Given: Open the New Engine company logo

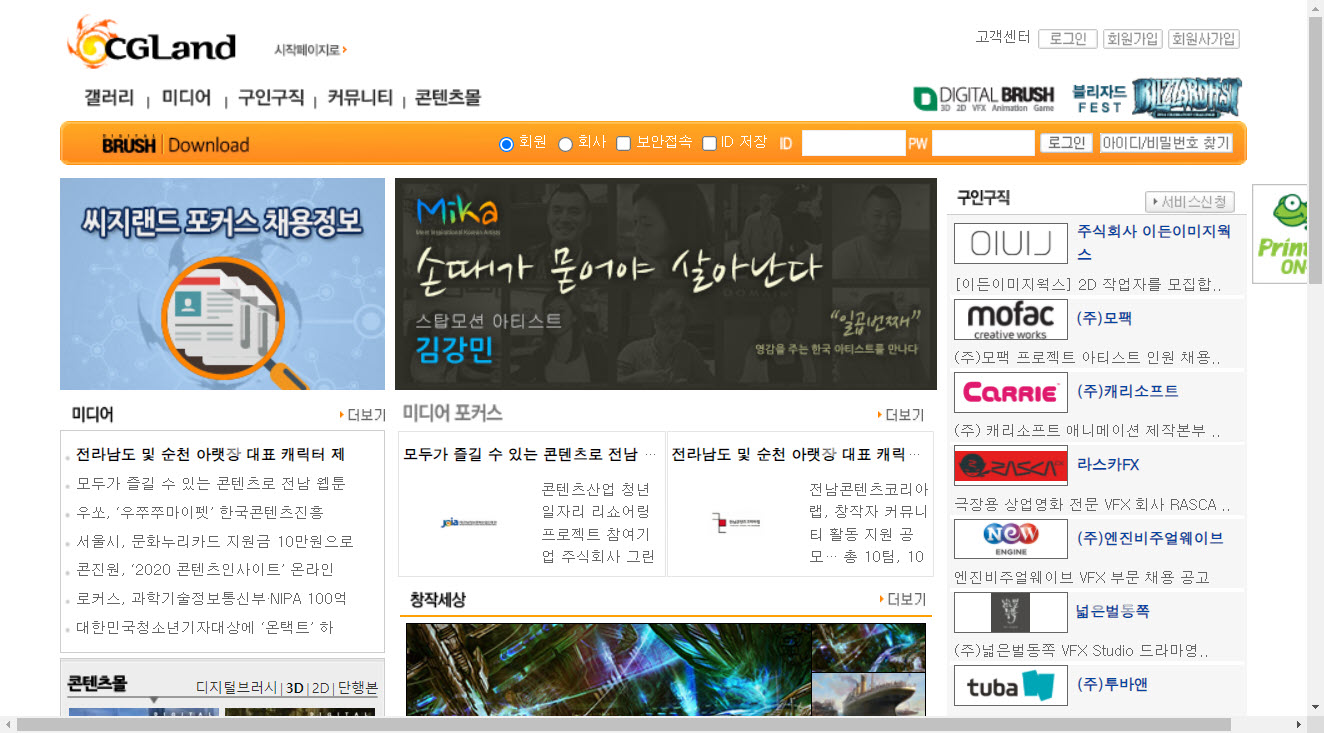Looking at the screenshot, I should (x=1010, y=538).
